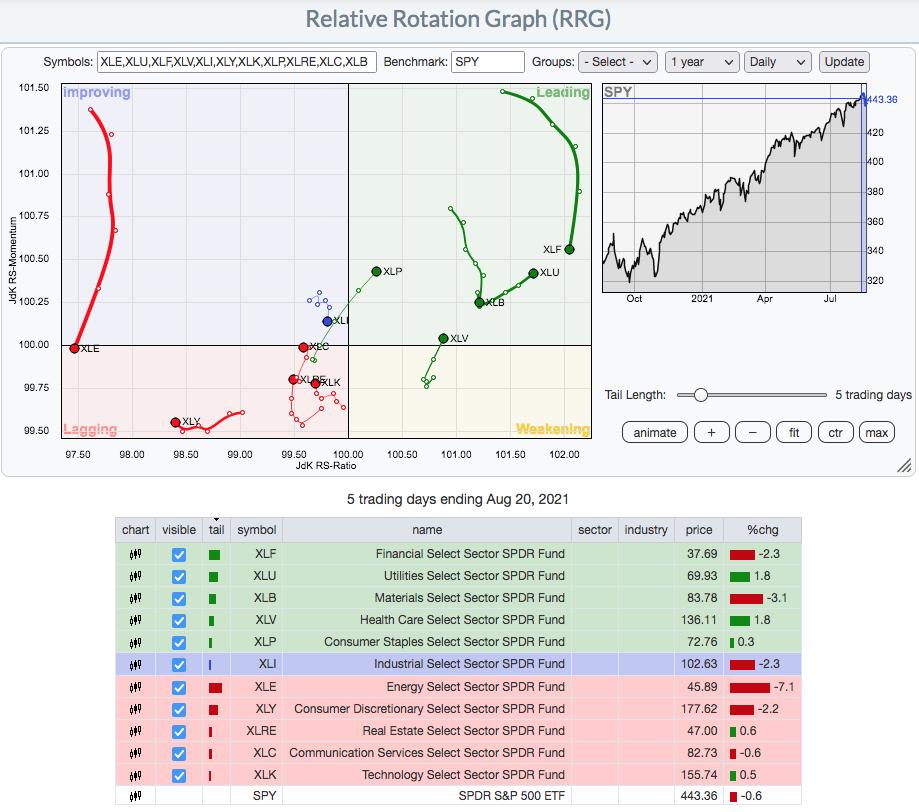Sort by the industry column header

tap(646, 530)
